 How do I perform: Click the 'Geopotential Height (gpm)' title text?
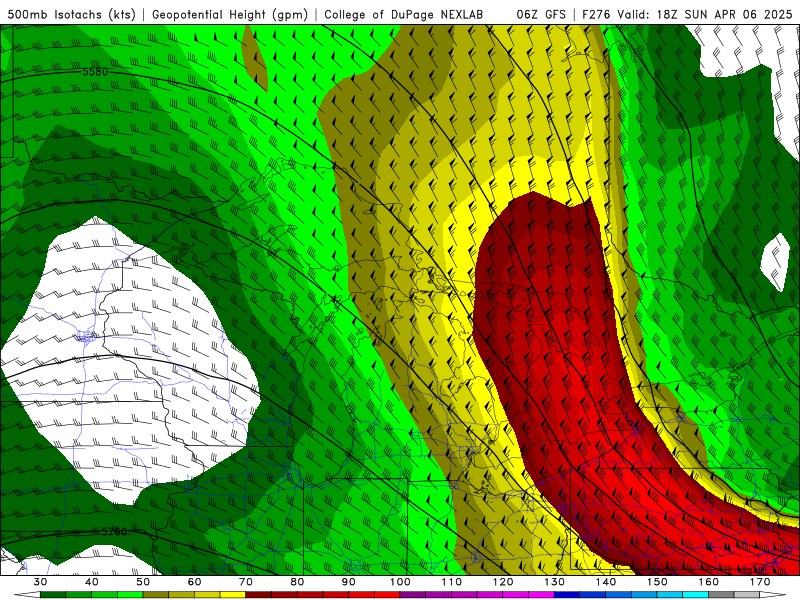[x=230, y=14]
